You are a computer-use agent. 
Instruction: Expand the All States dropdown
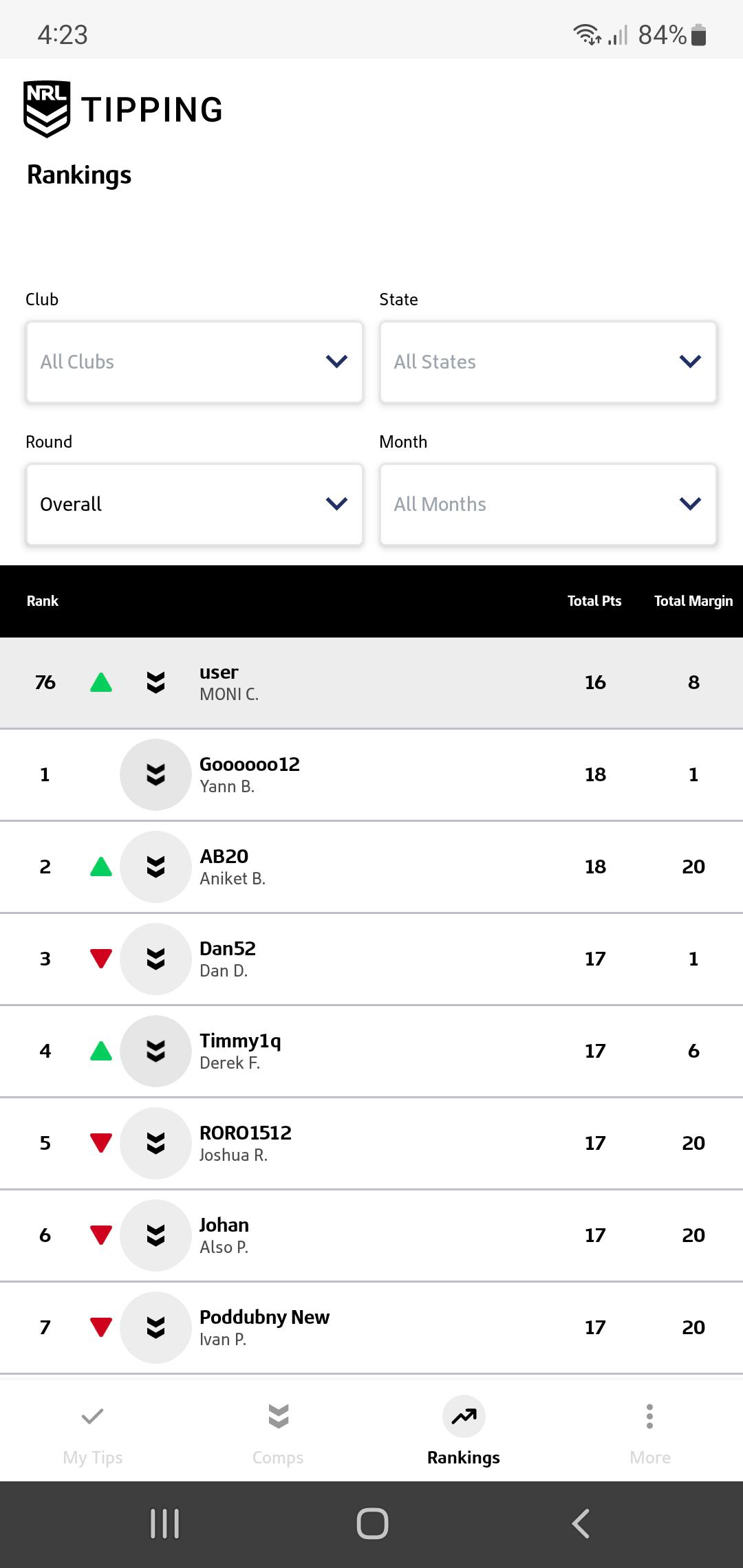point(548,362)
